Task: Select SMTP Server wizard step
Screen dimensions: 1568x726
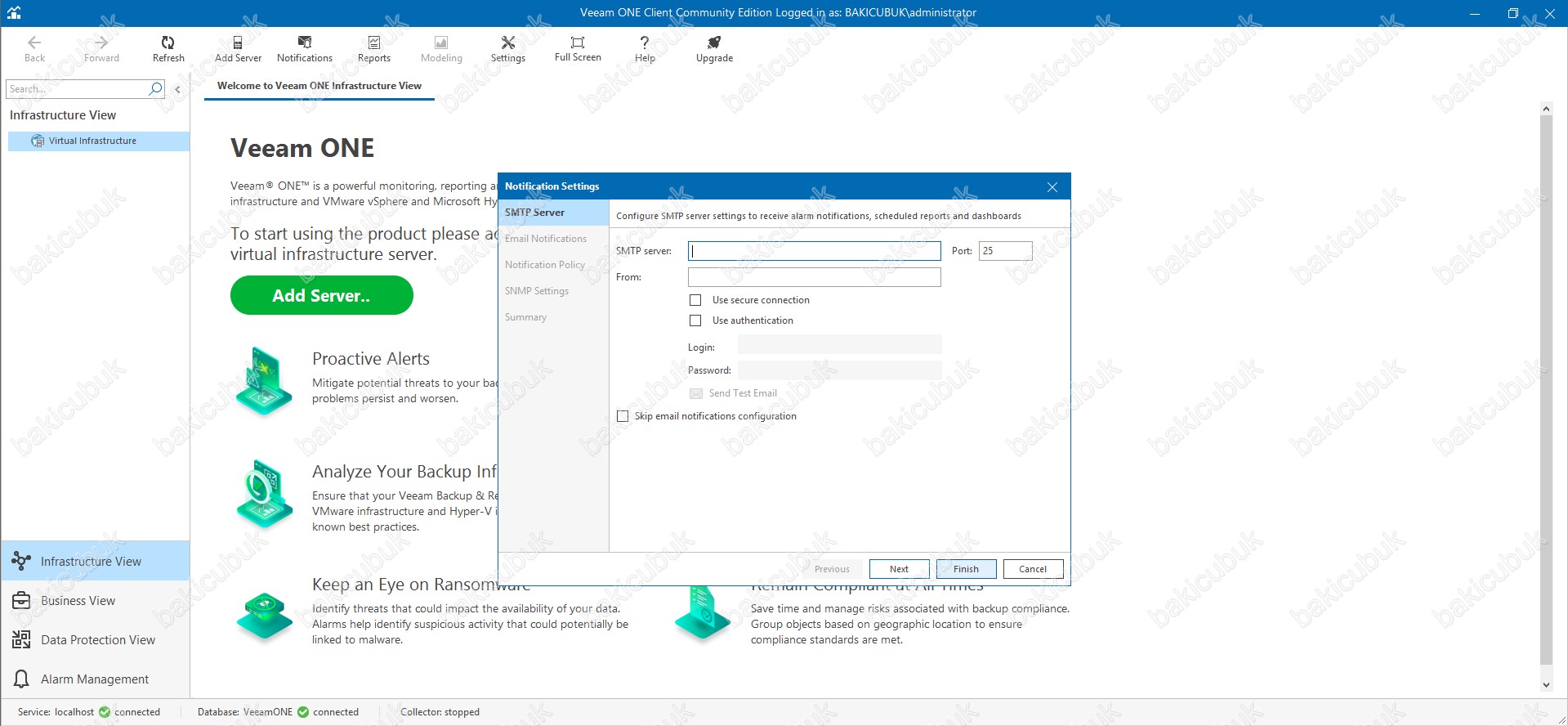Action: [553, 213]
